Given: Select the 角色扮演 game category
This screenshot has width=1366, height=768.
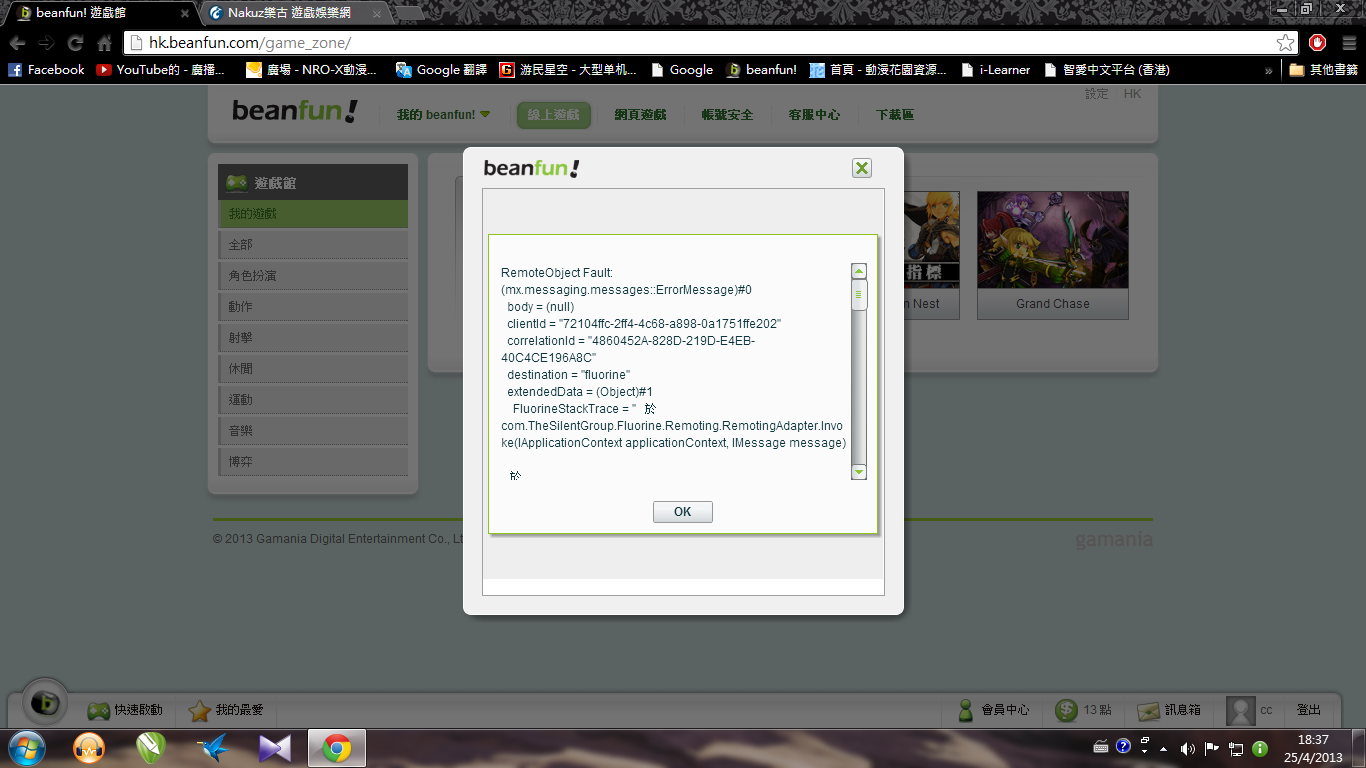Looking at the screenshot, I should [x=313, y=276].
